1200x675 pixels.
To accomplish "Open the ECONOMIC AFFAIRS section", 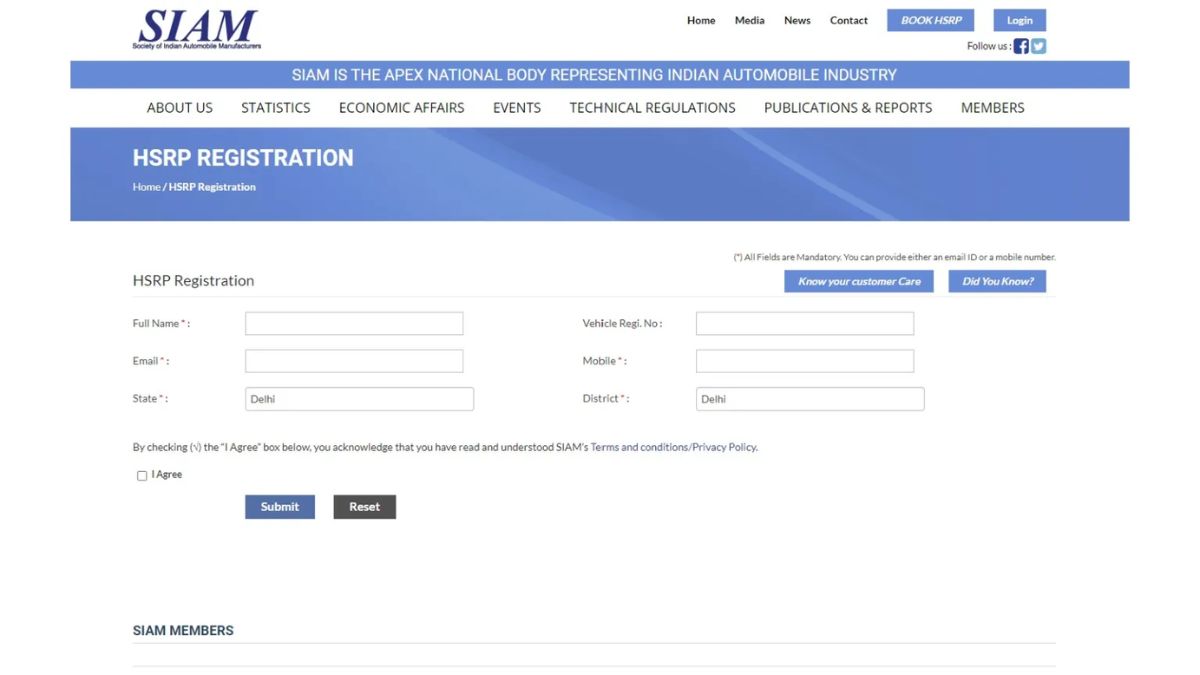I will (401, 107).
